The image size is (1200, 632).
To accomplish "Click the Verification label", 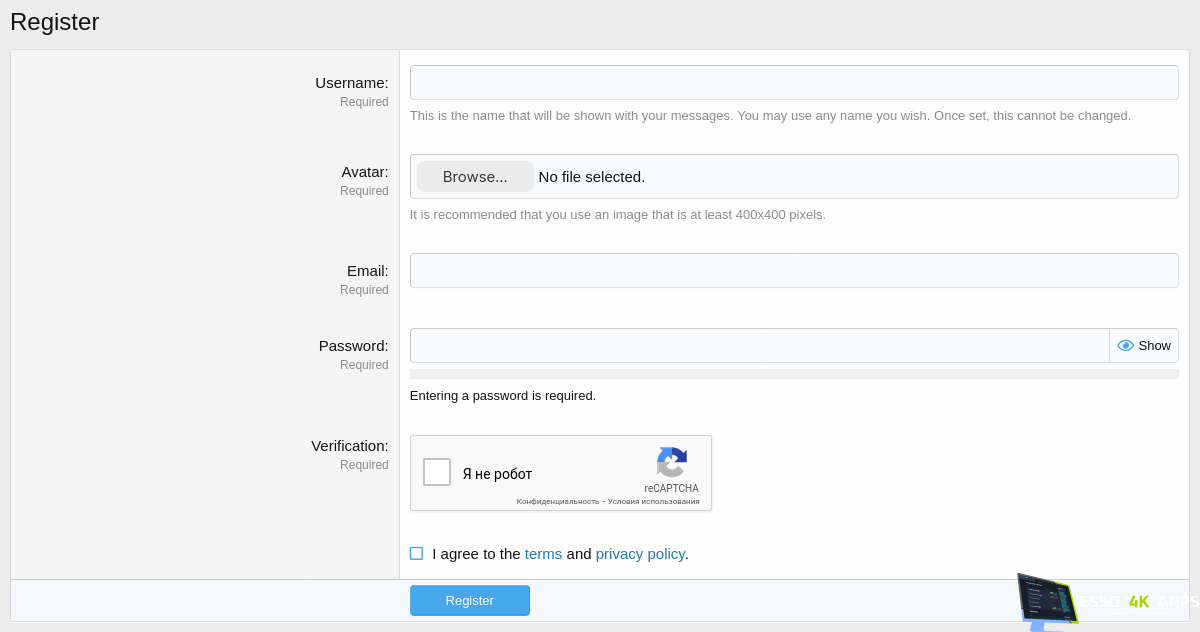I will point(349,446).
